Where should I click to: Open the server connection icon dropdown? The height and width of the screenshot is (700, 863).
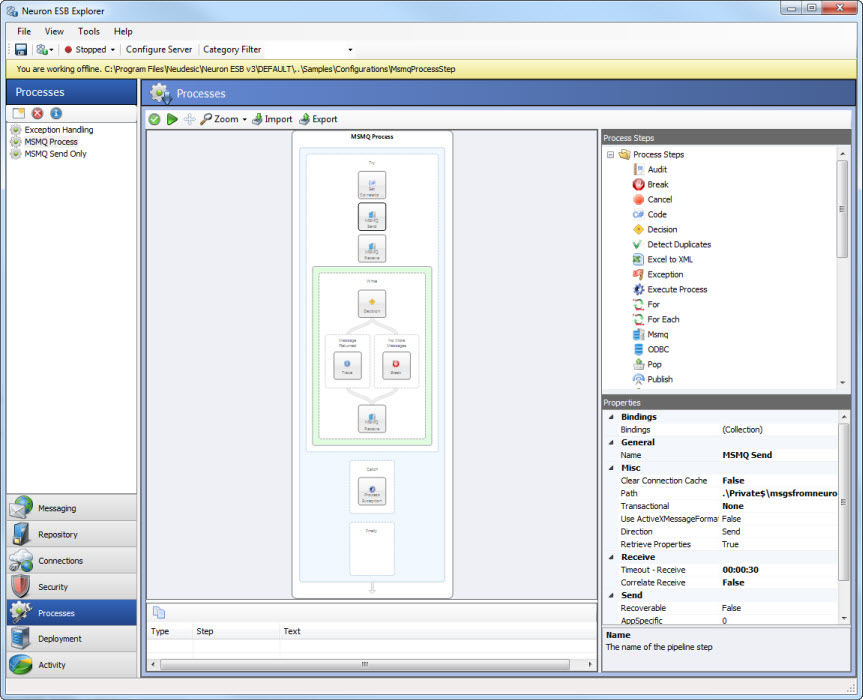click(x=45, y=50)
